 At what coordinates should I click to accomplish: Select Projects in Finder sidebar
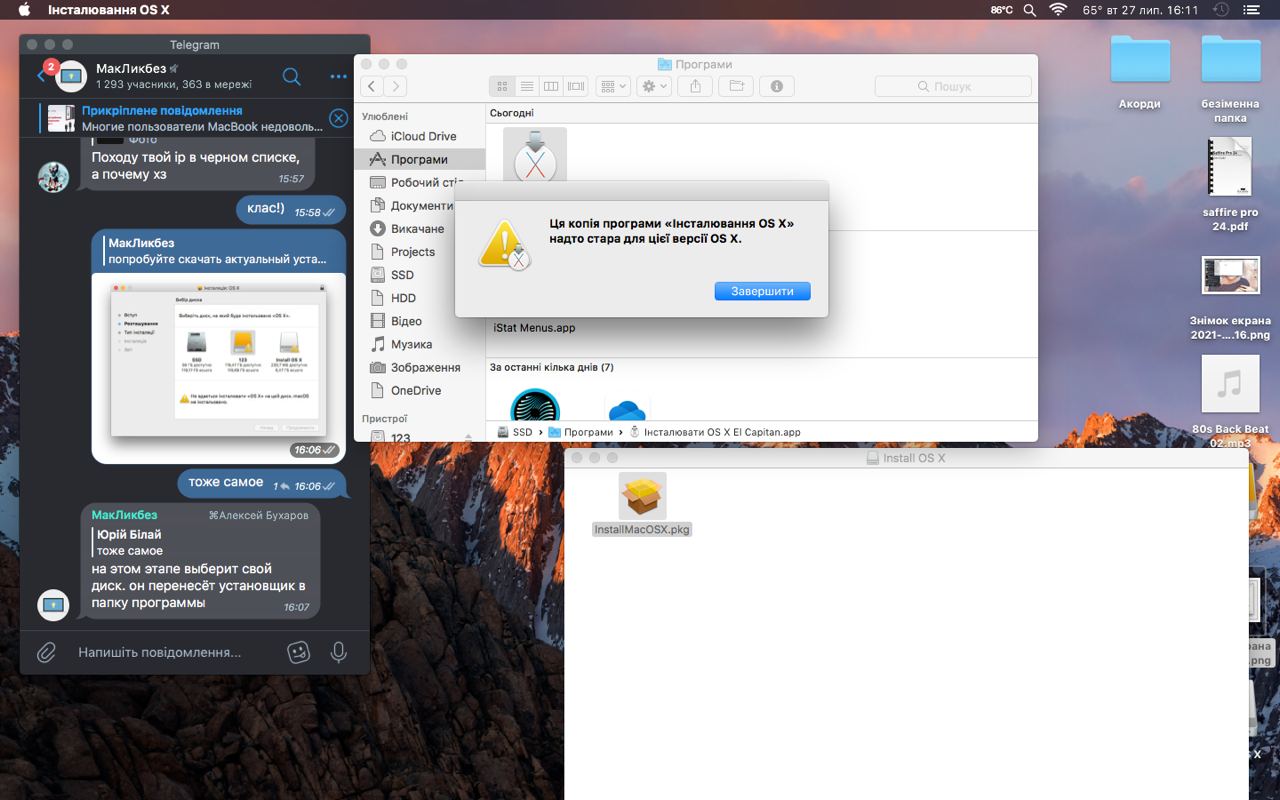pyautogui.click(x=418, y=252)
